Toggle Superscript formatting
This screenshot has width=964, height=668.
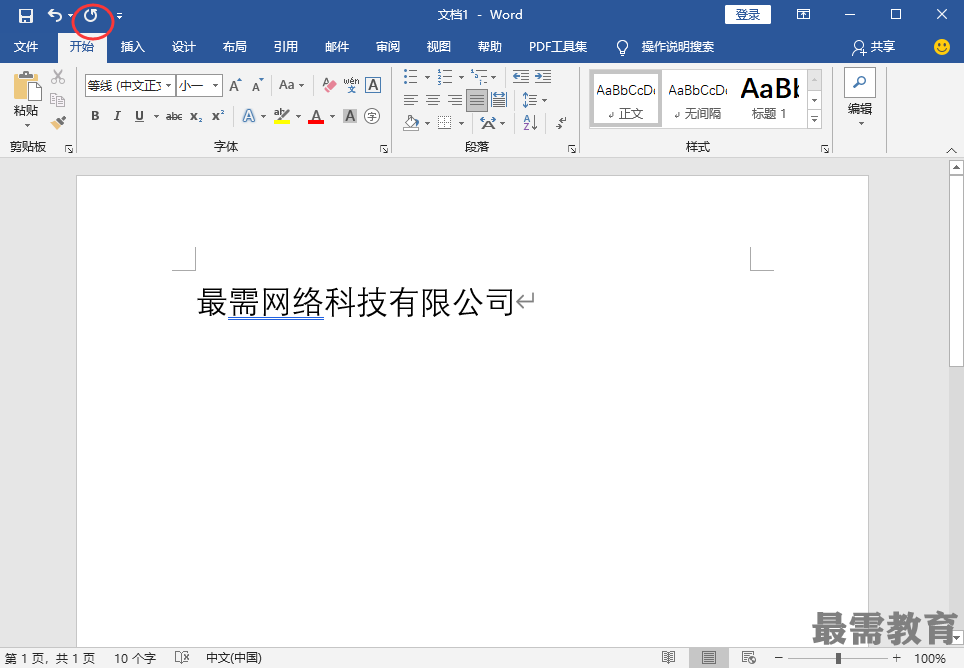tap(218, 116)
